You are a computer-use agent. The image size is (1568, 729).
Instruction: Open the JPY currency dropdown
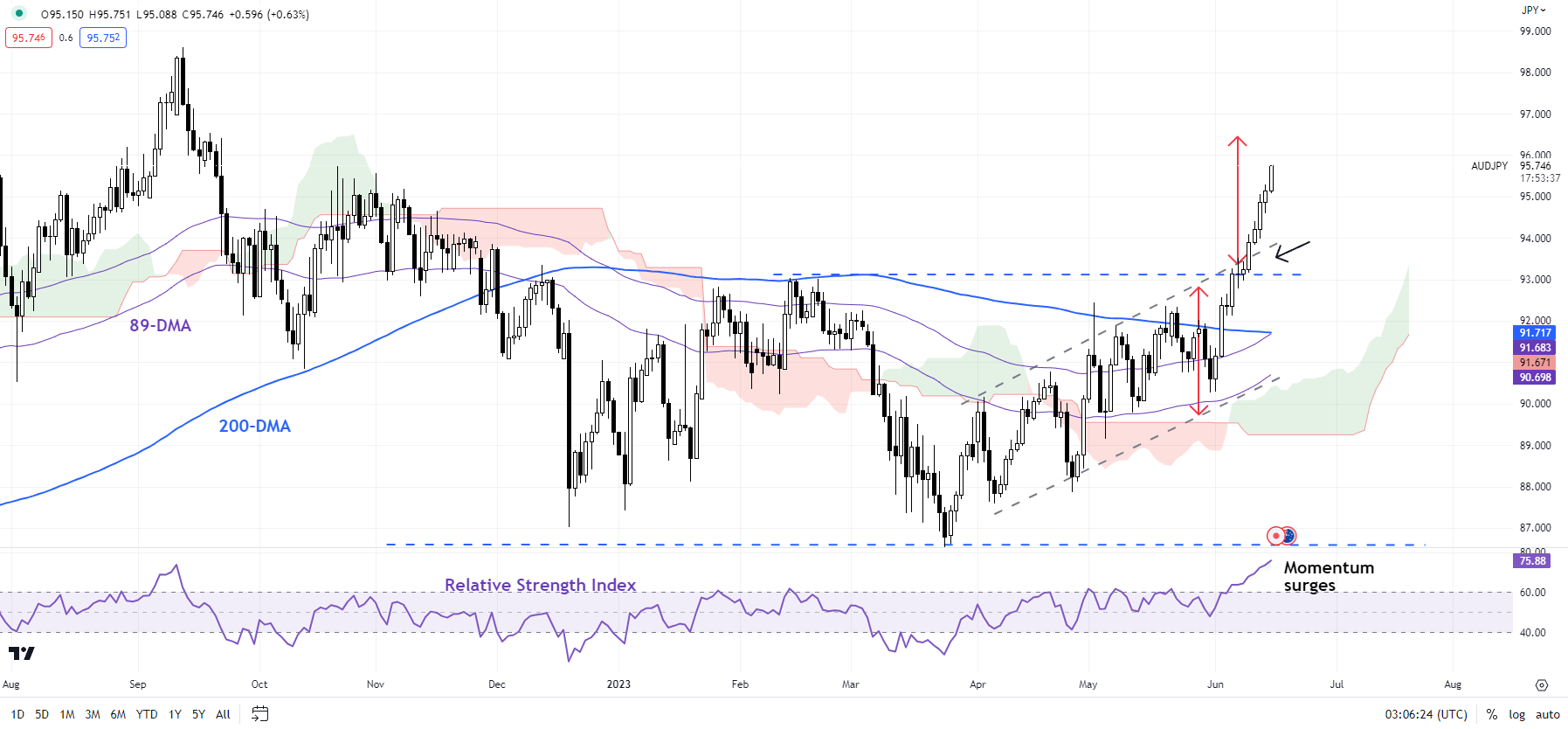pos(1533,10)
